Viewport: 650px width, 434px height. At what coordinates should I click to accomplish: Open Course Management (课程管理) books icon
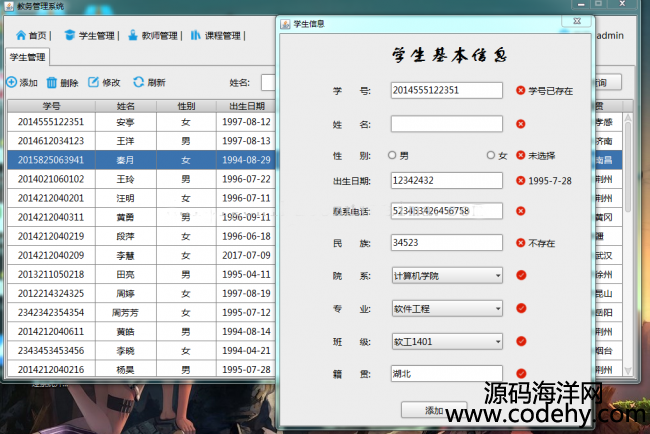click(x=196, y=35)
